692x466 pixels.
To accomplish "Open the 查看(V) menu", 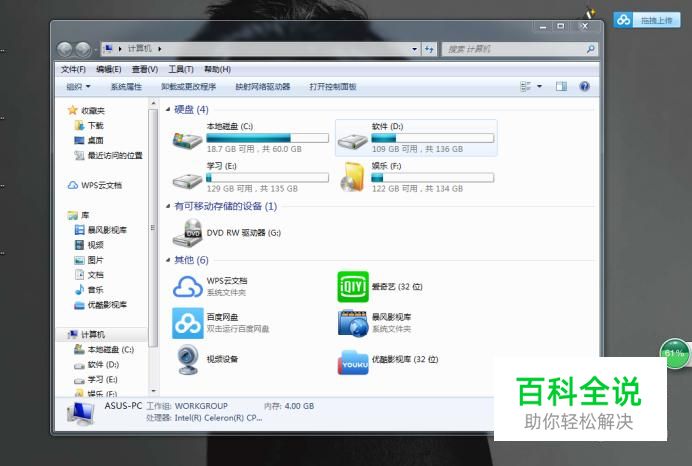I will [145, 69].
